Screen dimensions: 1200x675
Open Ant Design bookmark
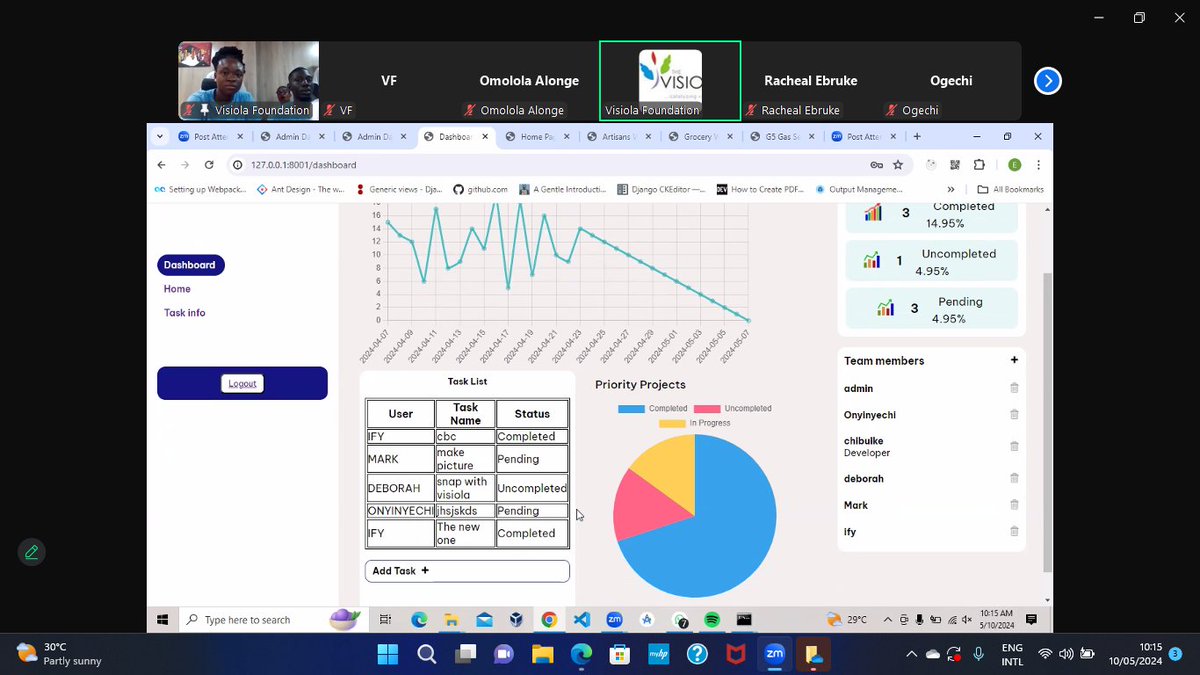tap(300, 189)
